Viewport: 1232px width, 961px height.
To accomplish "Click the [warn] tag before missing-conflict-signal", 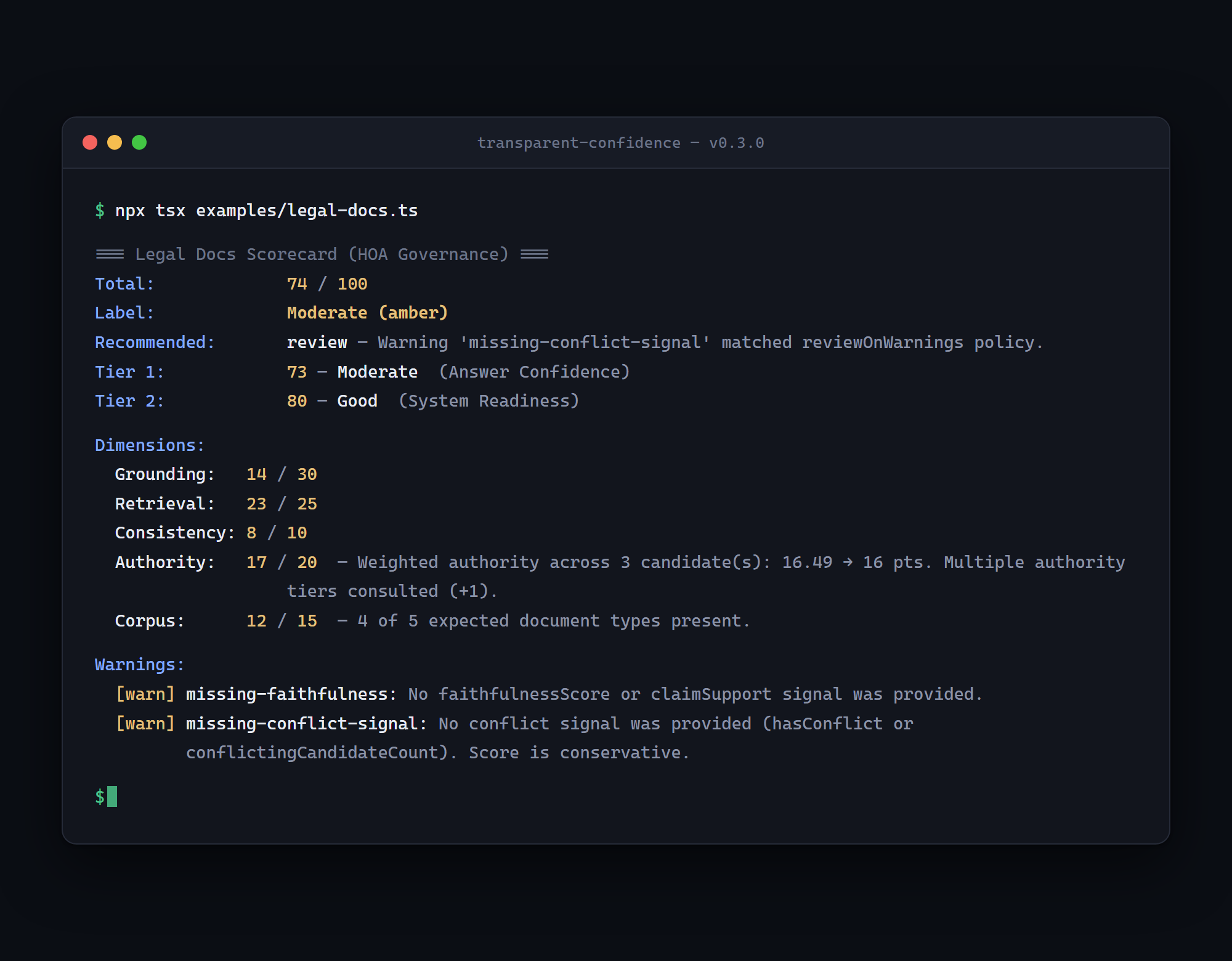I will tap(145, 724).
